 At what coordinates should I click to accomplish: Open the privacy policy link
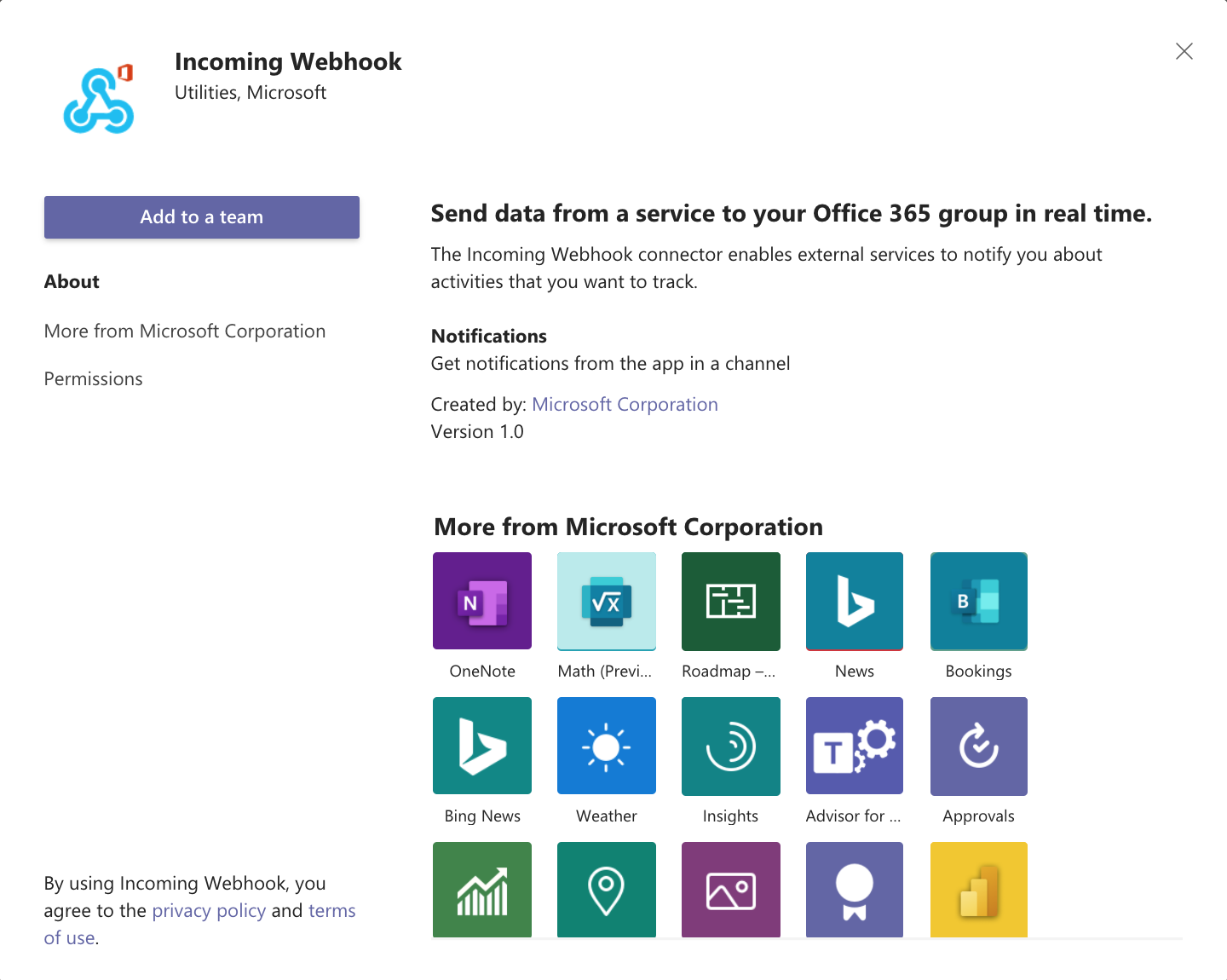click(209, 911)
